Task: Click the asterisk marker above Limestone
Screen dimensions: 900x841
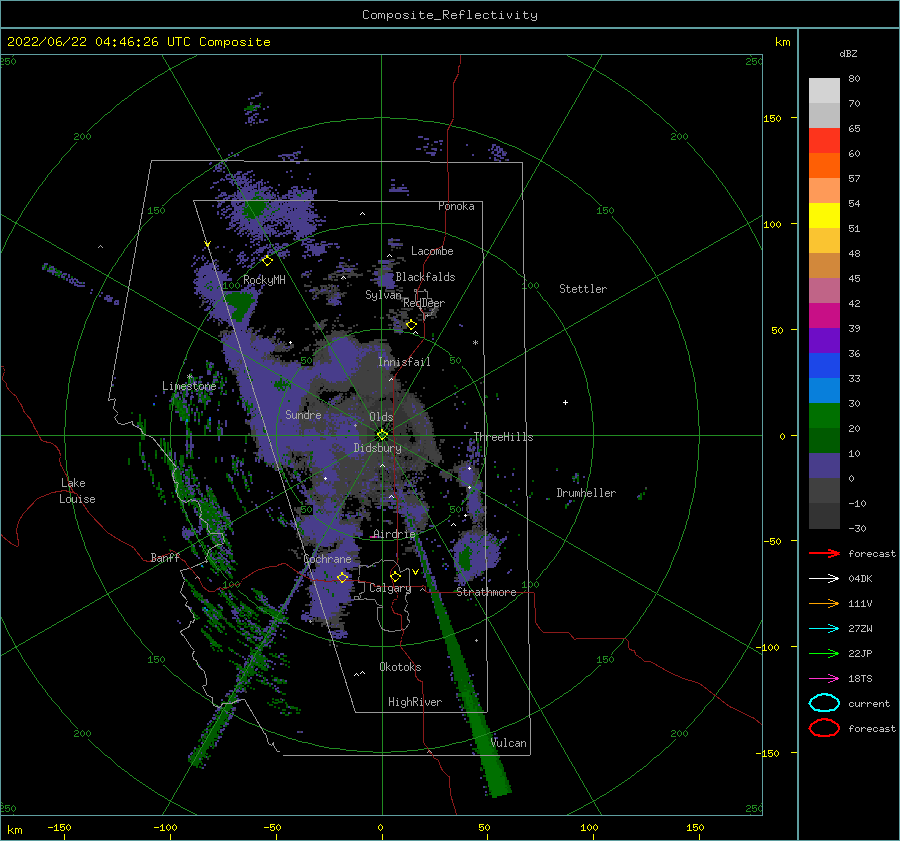Action: pyautogui.click(x=189, y=377)
